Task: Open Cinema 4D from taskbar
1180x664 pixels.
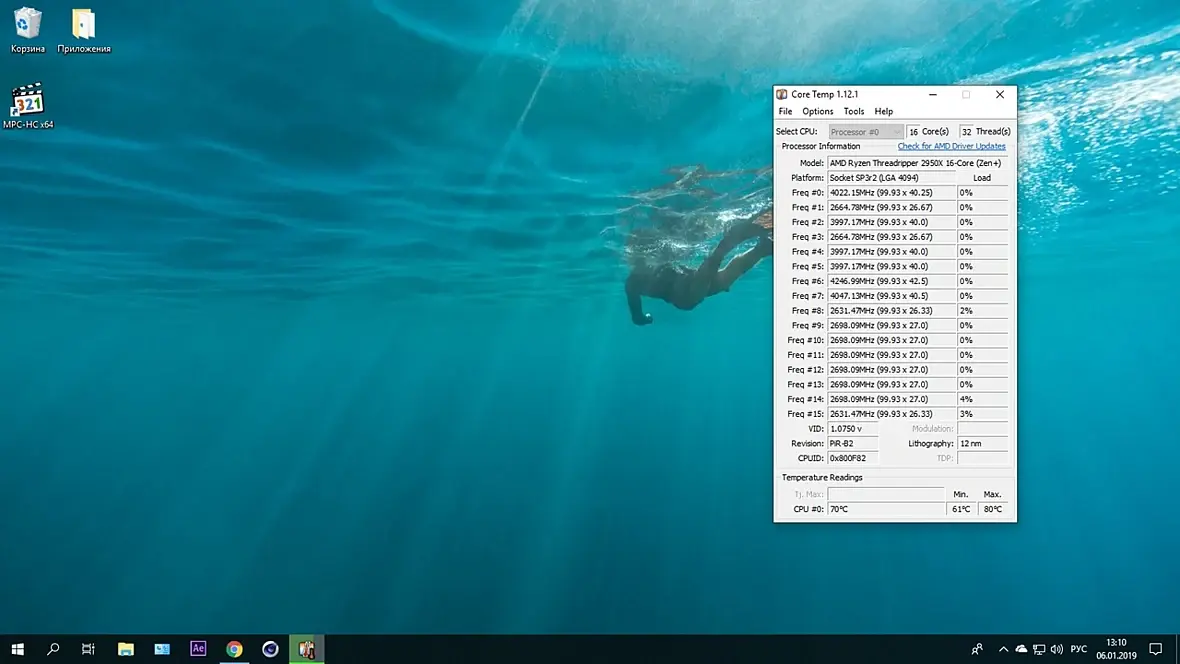Action: [270, 649]
